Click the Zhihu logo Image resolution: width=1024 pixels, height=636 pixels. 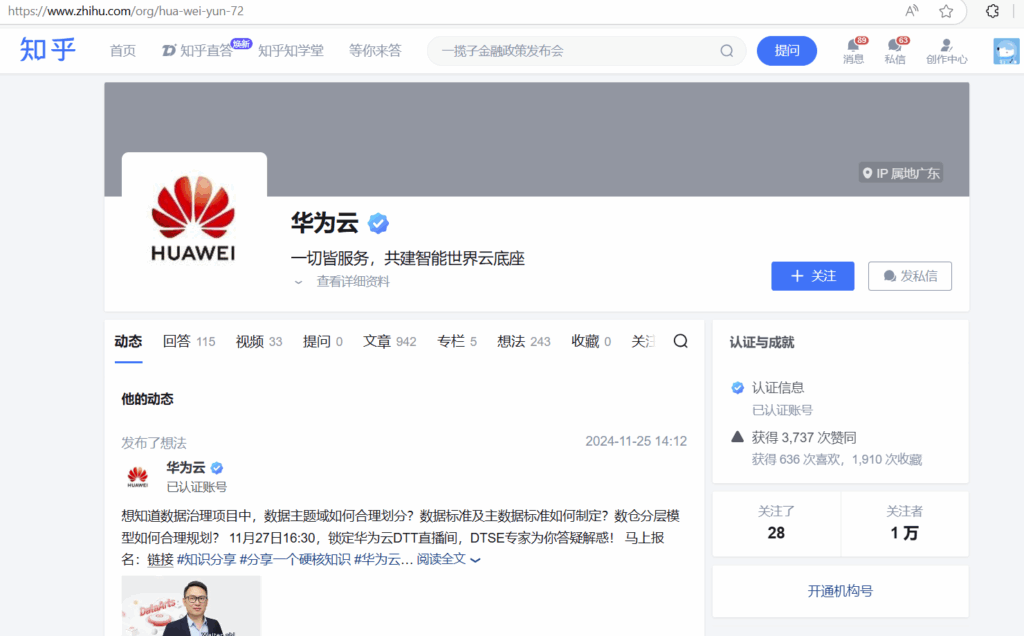(48, 50)
